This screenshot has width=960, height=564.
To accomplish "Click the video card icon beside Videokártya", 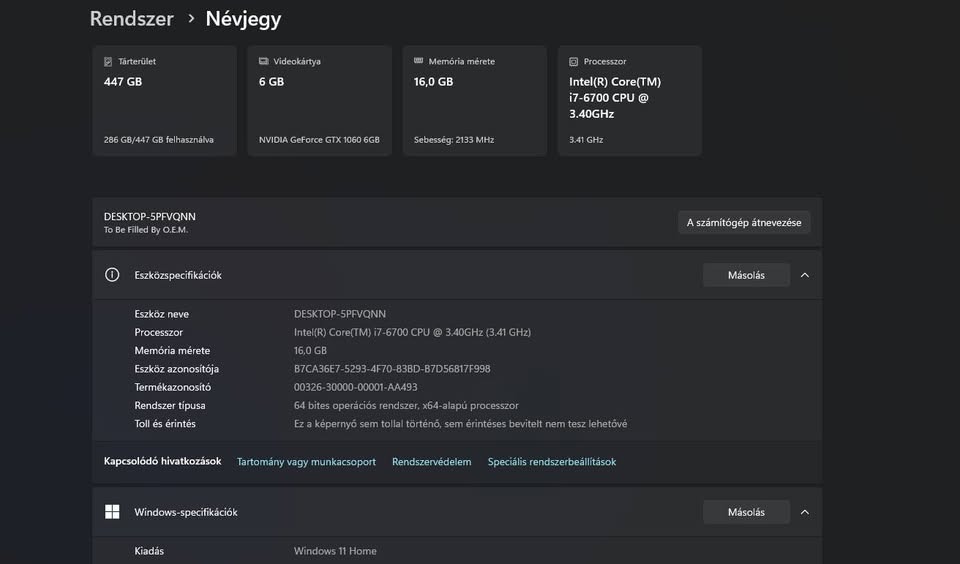I will (x=263, y=62).
